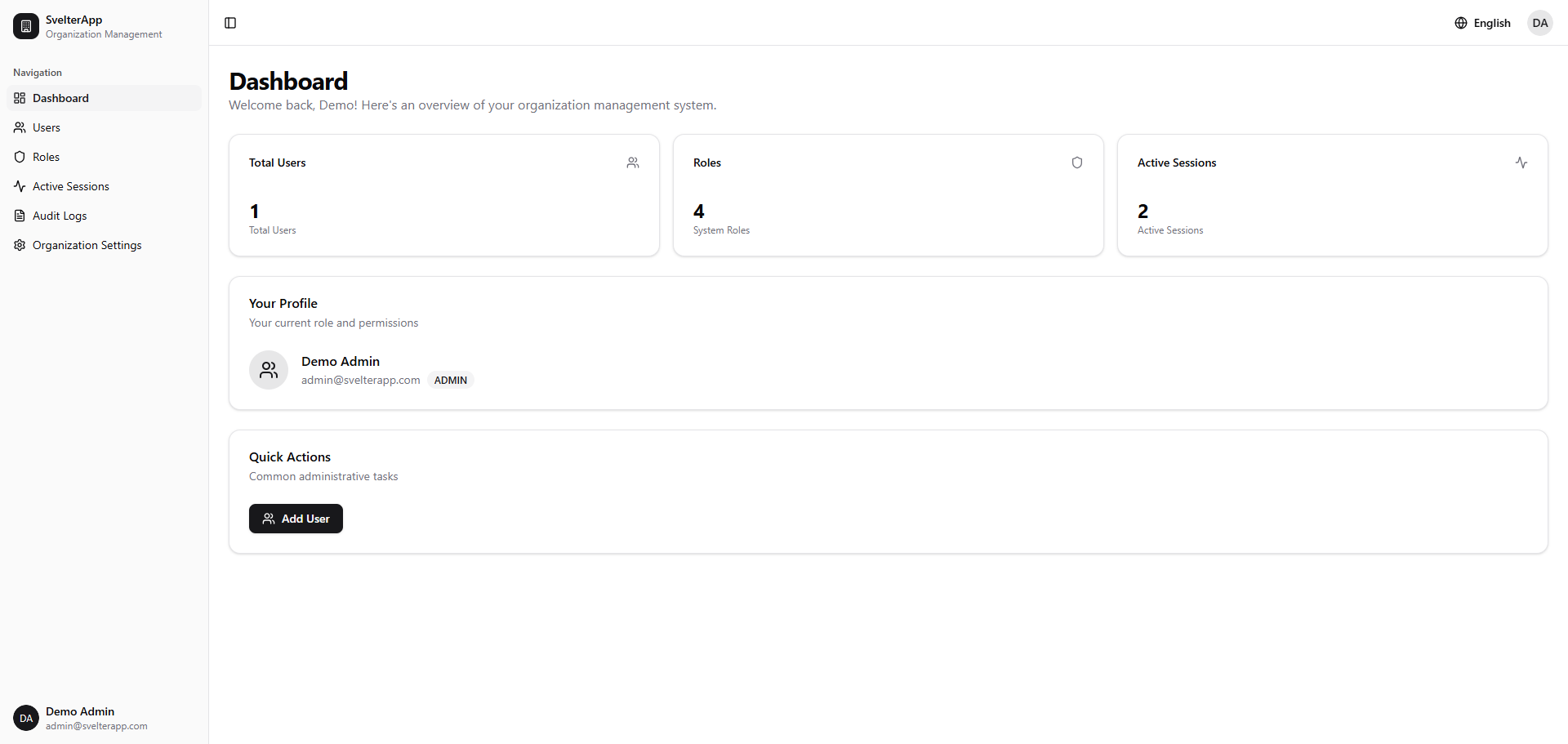
Task: Select the Users icon in the sidebar
Action: point(19,127)
